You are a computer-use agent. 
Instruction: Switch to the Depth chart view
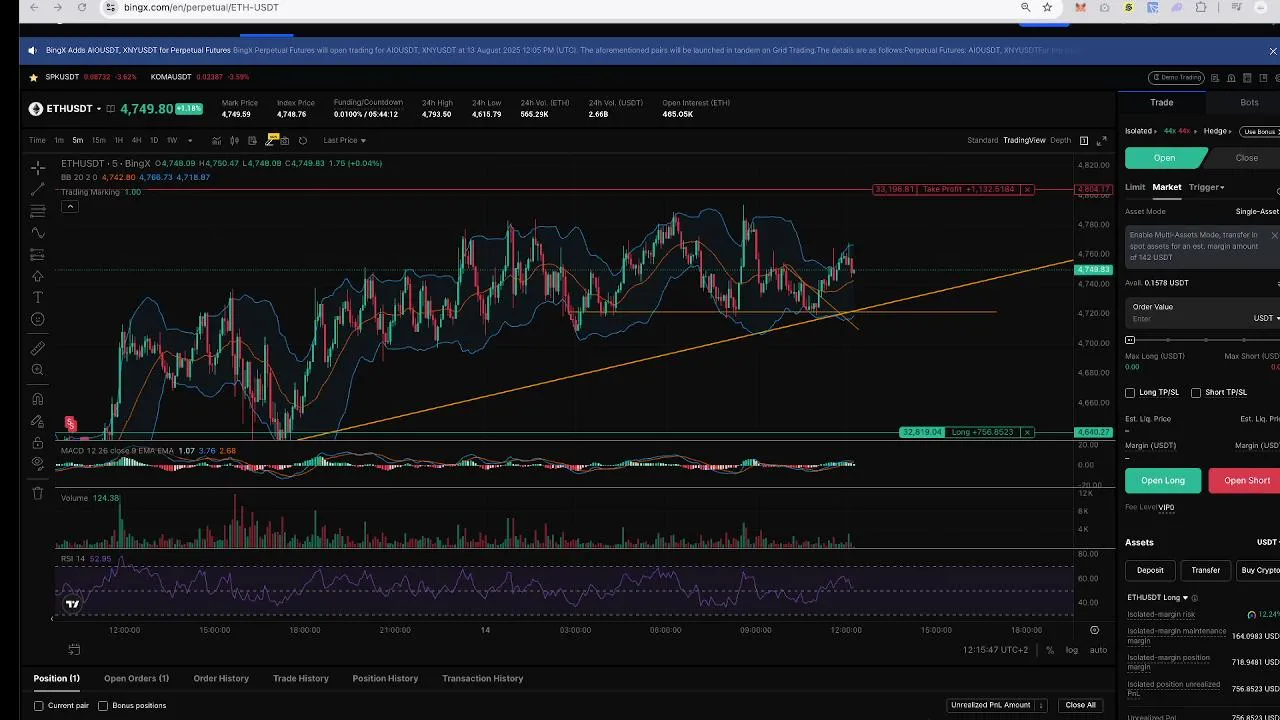1060,140
